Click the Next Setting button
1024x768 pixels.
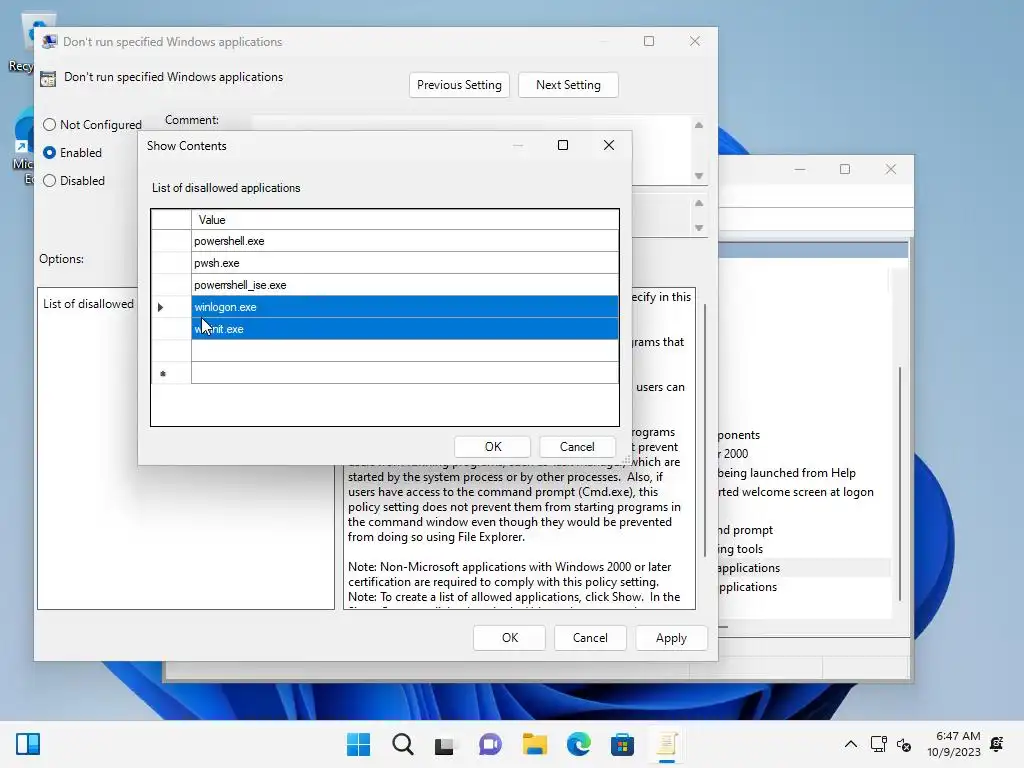click(568, 85)
